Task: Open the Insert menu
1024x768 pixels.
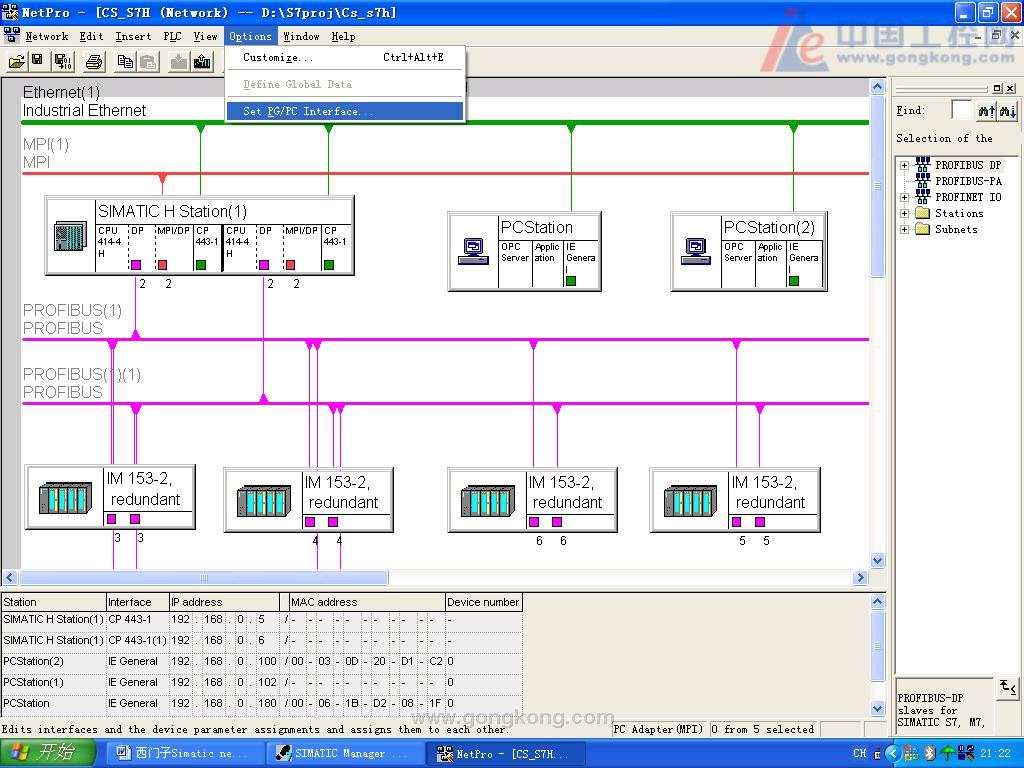Action: tap(133, 37)
